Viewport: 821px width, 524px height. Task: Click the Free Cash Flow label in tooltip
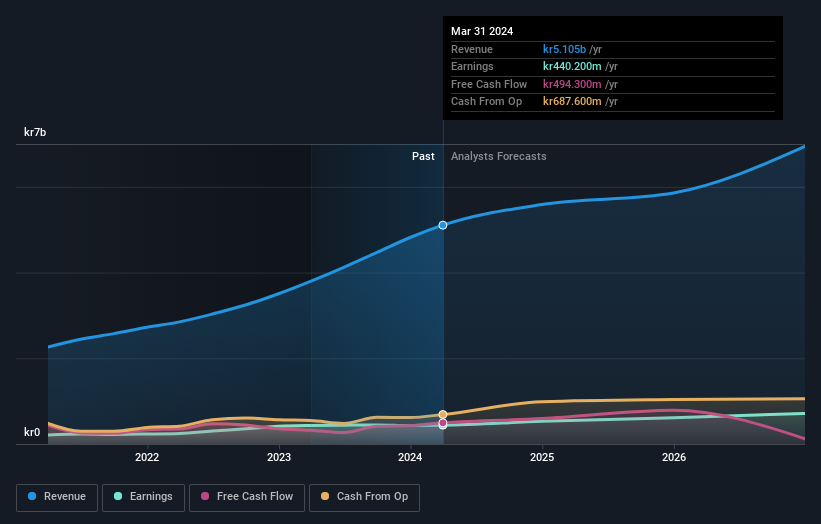coord(489,84)
